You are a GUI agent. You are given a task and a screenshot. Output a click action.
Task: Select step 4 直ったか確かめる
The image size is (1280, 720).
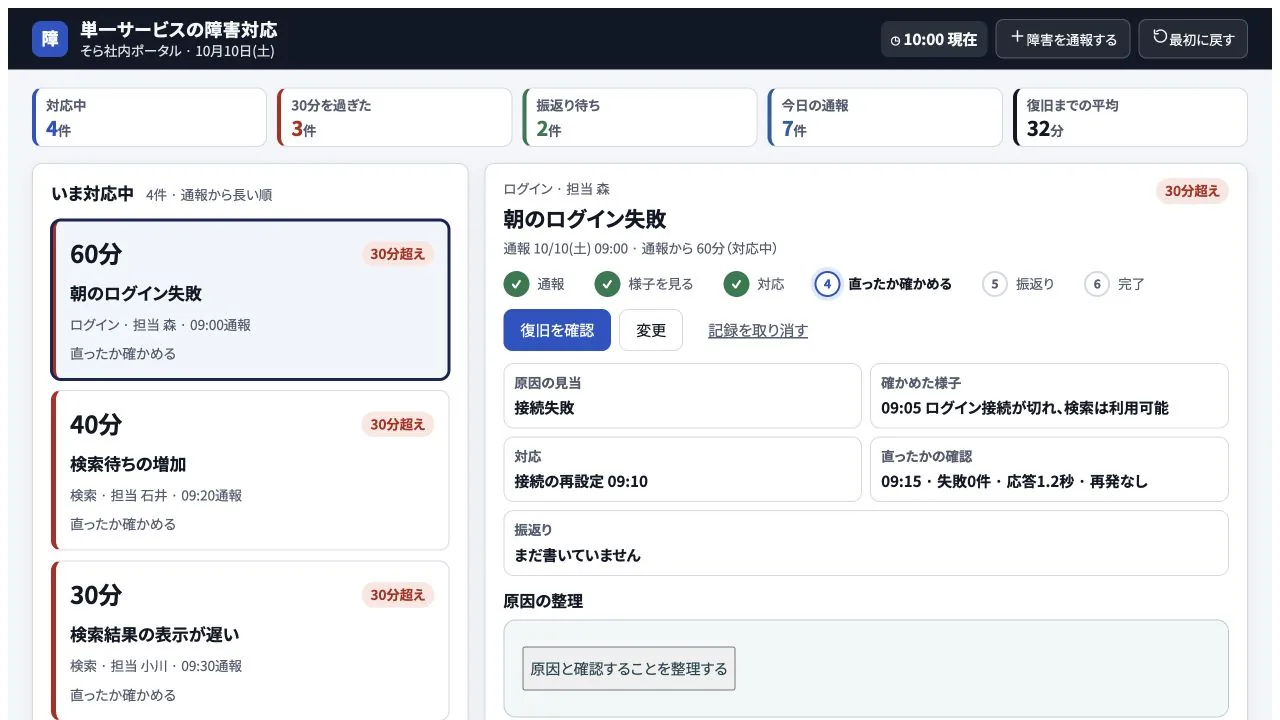884,284
